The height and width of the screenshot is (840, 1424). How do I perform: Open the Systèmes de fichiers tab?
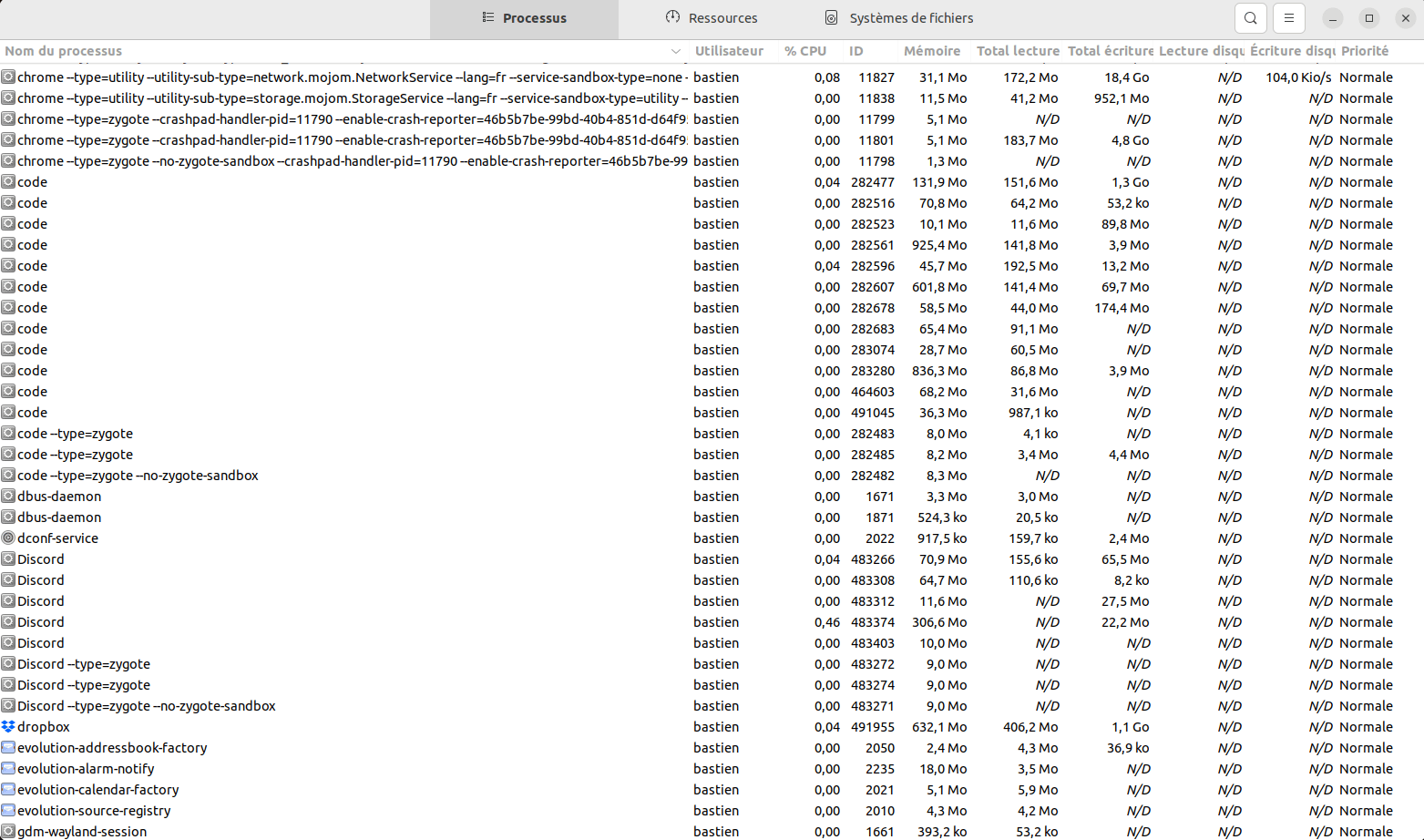point(898,18)
